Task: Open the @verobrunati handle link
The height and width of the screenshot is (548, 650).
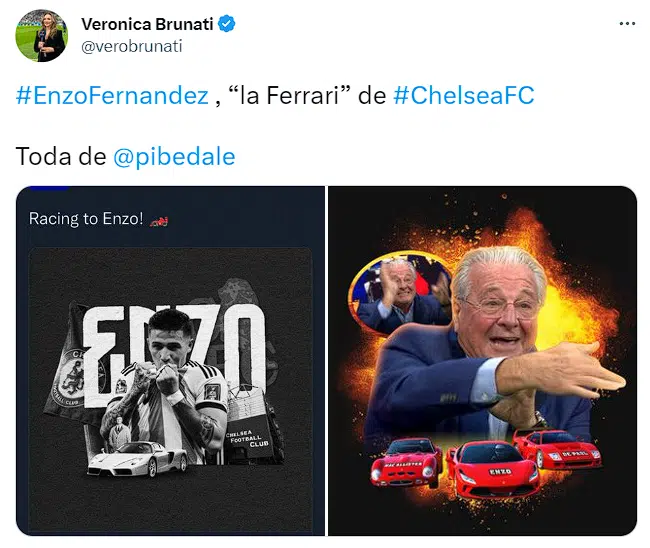Action: coord(132,46)
